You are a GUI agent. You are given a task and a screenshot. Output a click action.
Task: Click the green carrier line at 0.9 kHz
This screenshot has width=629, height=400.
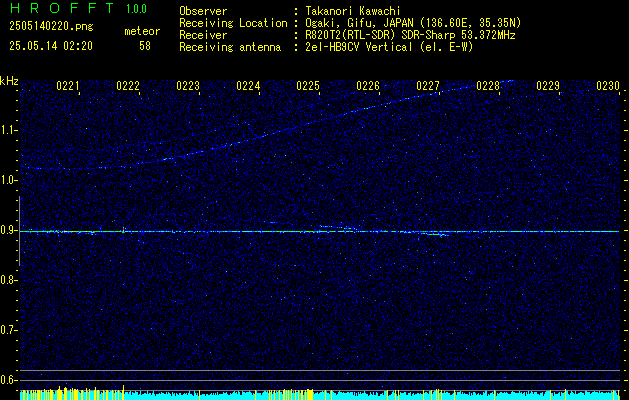click(x=319, y=231)
